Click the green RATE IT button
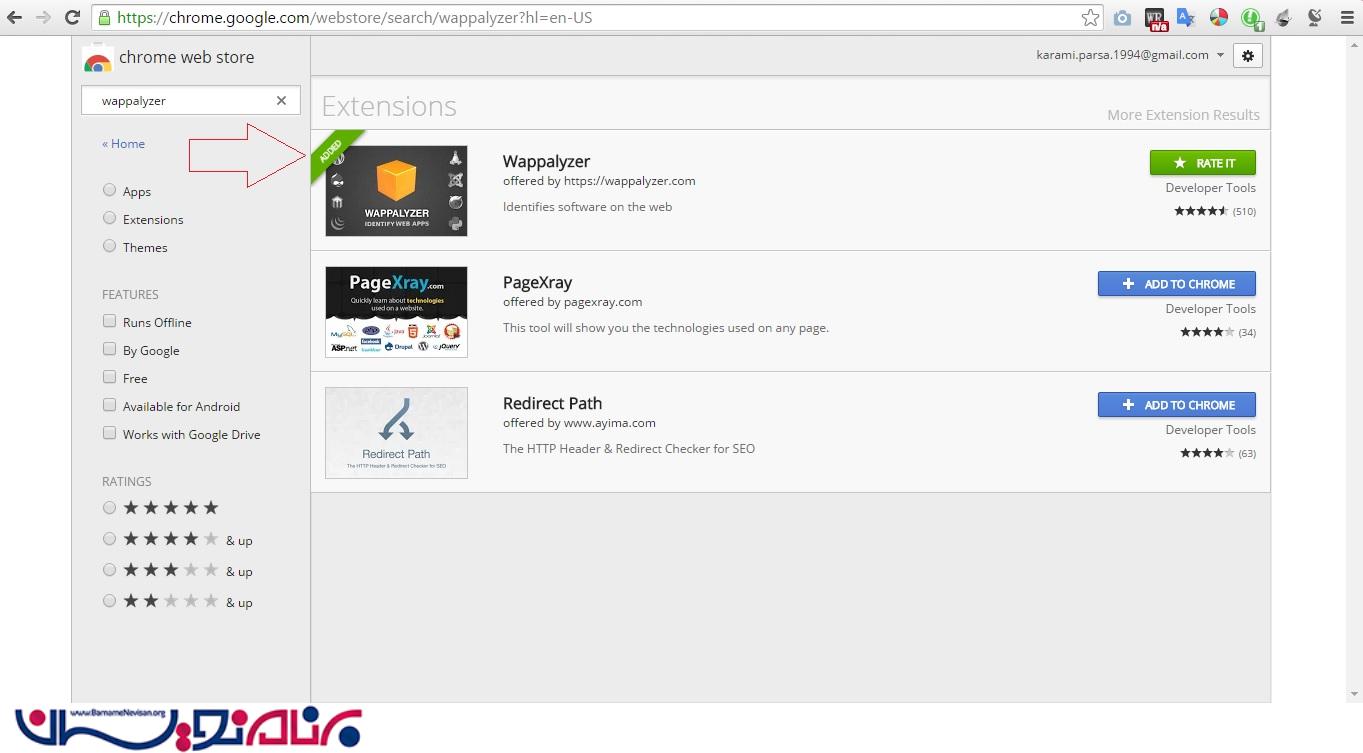The image size is (1363, 753). coord(1202,163)
